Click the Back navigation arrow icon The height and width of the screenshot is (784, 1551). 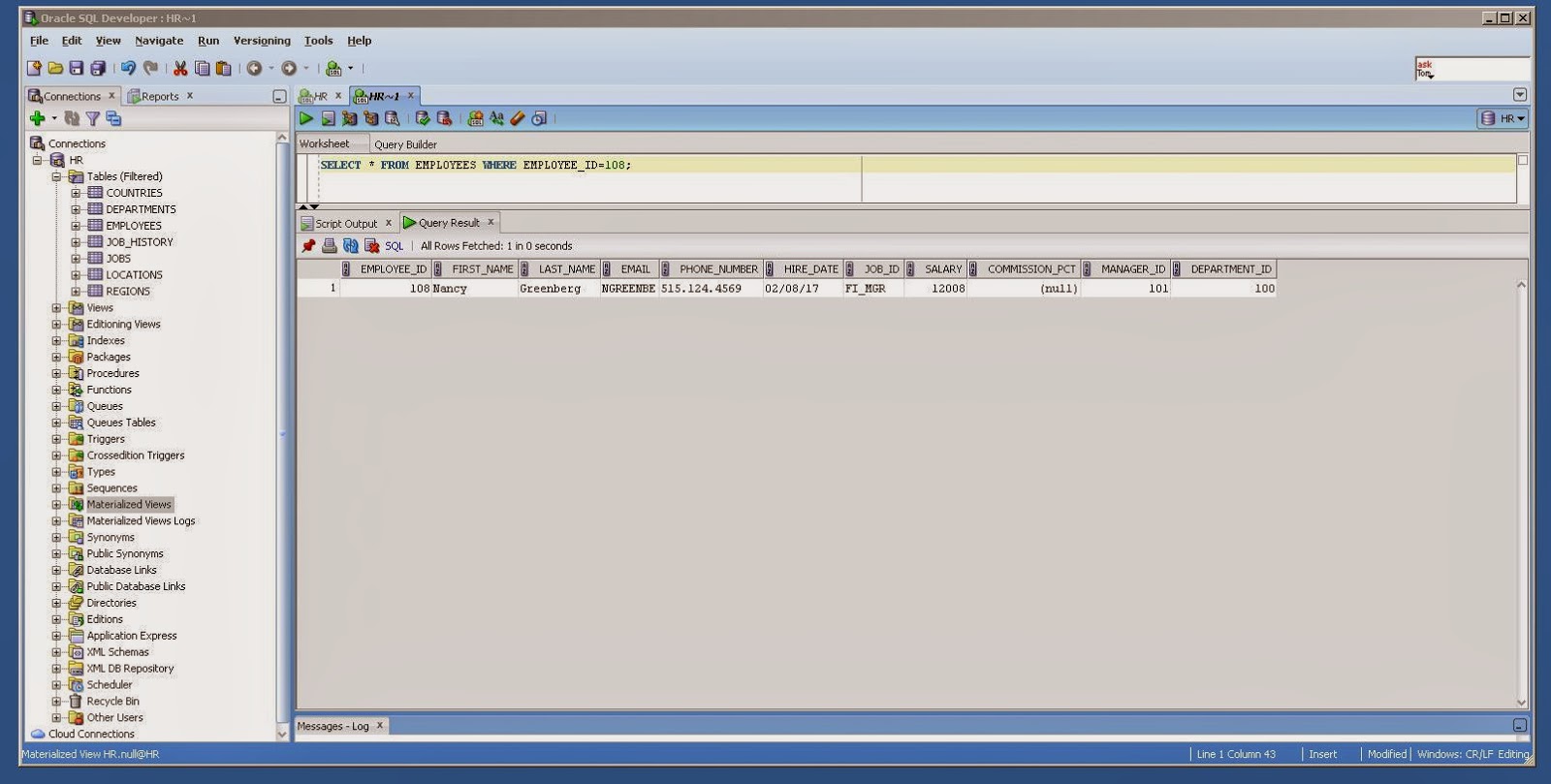tap(254, 68)
